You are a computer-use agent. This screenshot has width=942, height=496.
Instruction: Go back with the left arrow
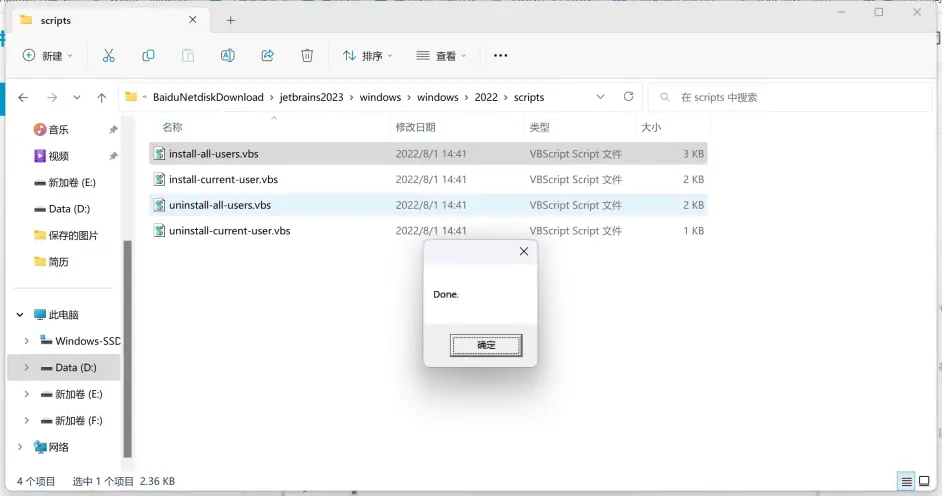point(23,97)
